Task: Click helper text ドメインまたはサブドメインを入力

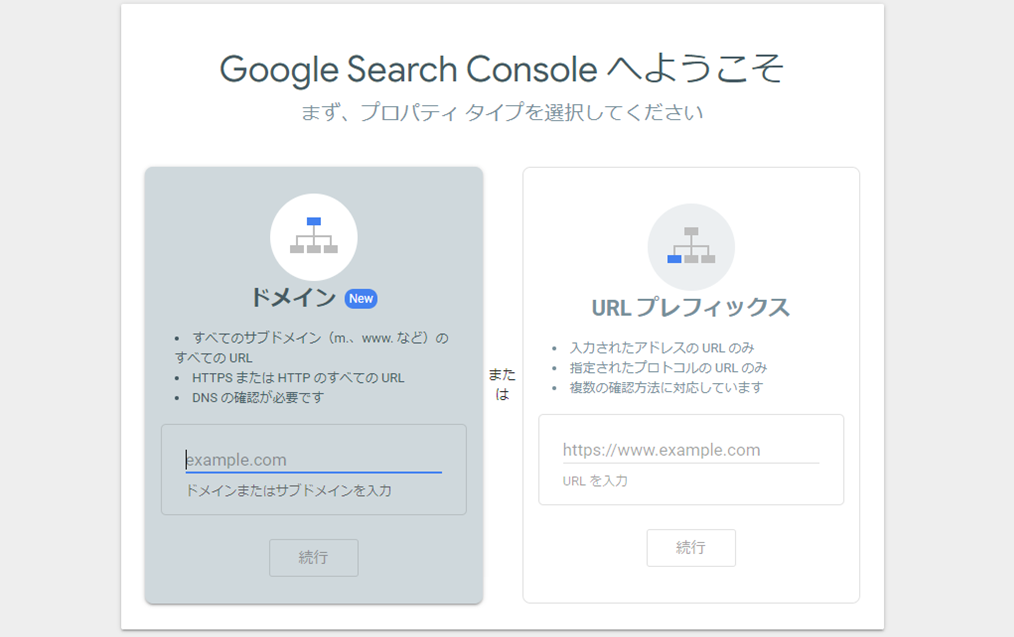Action: pyautogui.click(x=288, y=491)
